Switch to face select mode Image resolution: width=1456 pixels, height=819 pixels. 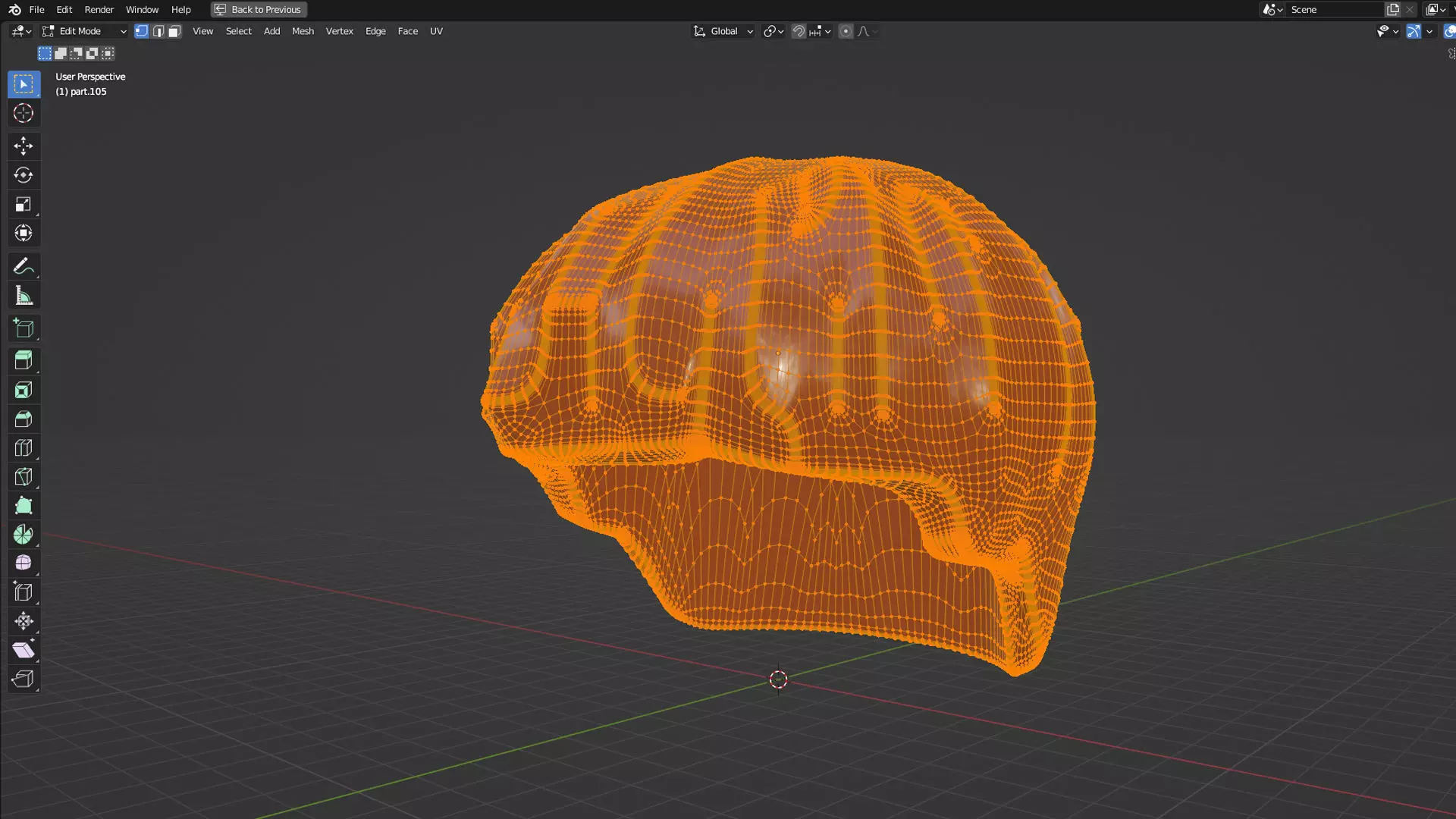pyautogui.click(x=174, y=31)
